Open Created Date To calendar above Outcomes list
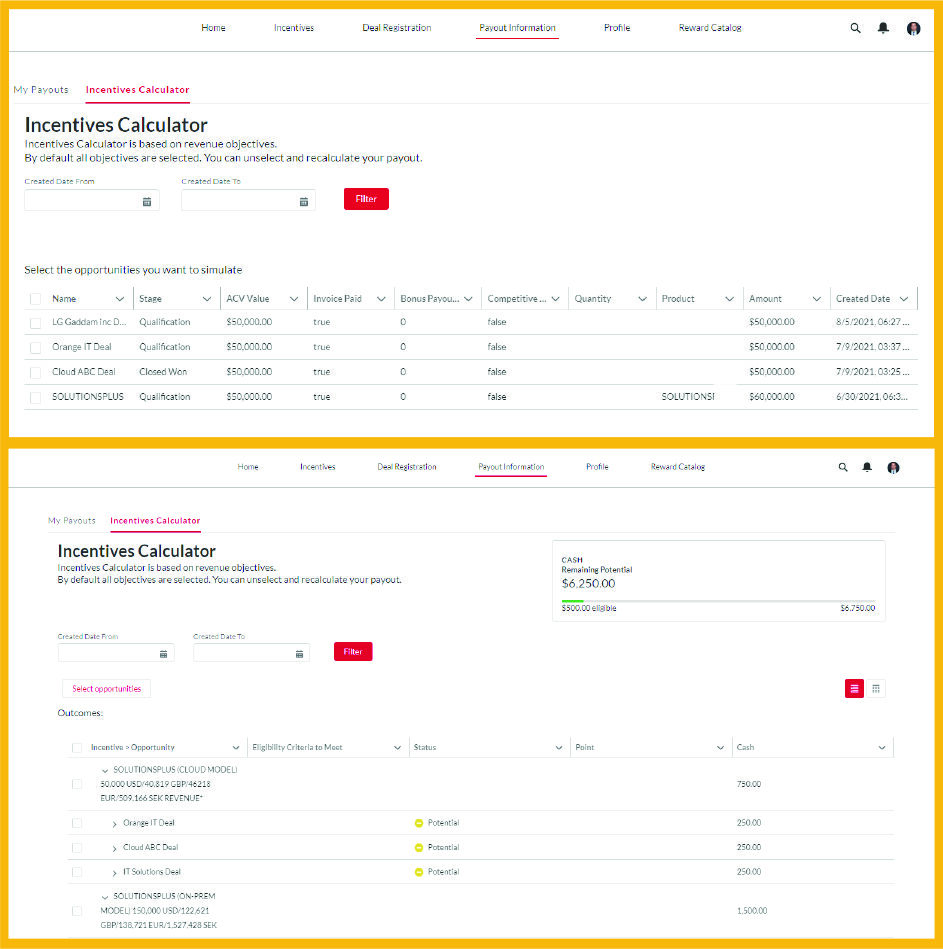 pyautogui.click(x=299, y=653)
